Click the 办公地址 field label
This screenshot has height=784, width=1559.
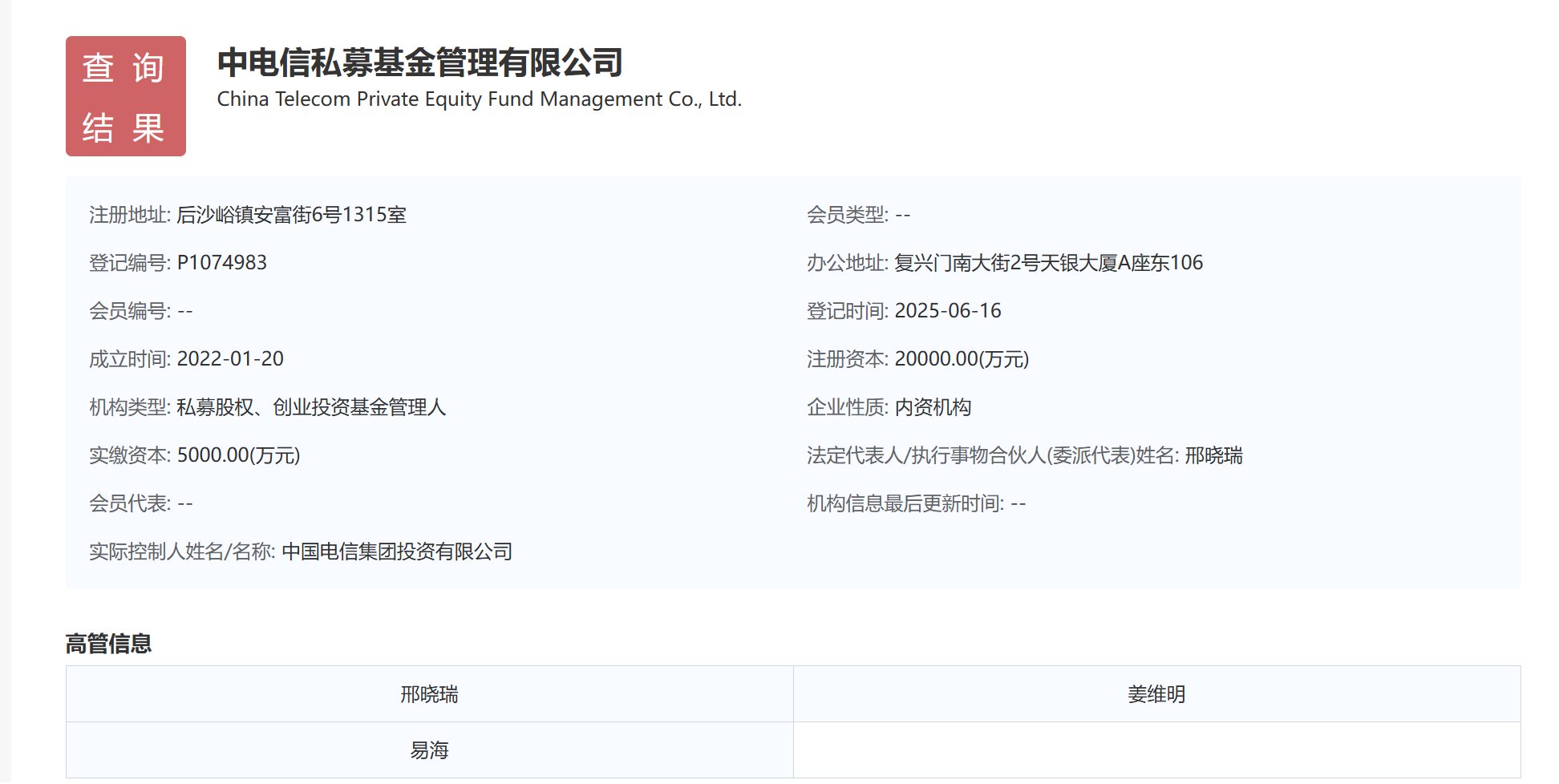point(848,263)
